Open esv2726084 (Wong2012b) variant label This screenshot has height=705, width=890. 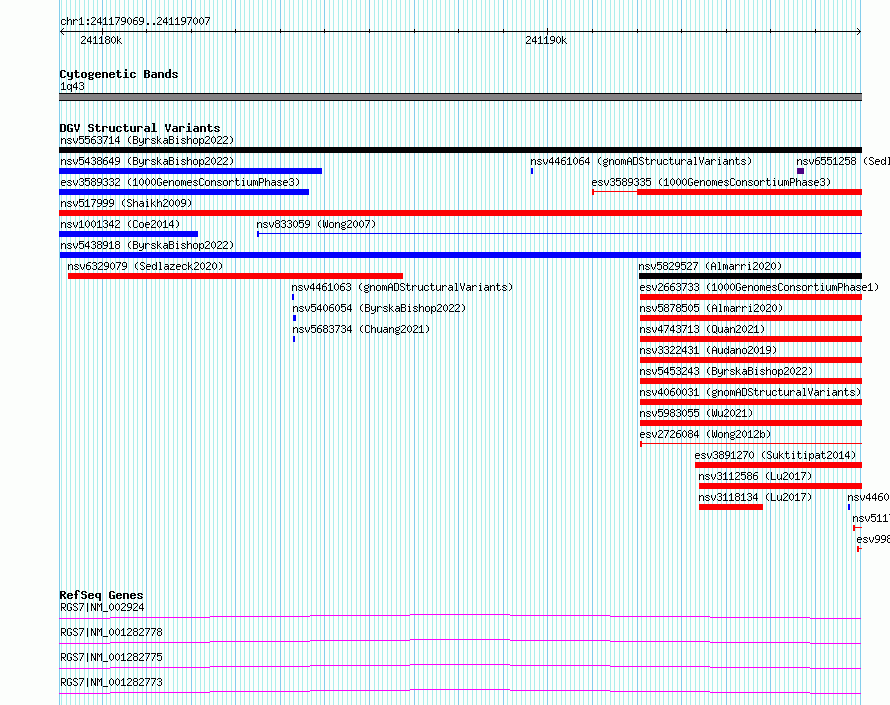click(705, 434)
